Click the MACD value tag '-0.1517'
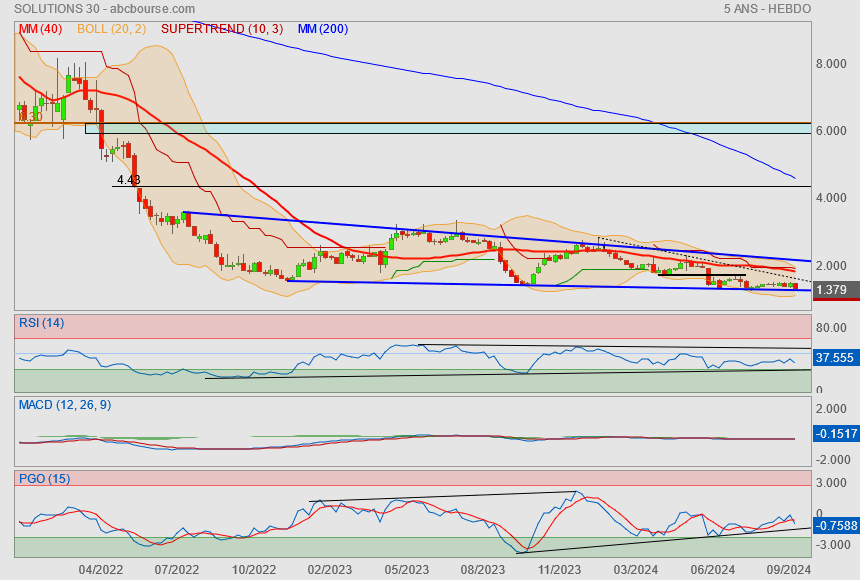Viewport: 860px width, 580px height. pyautogui.click(x=836, y=433)
